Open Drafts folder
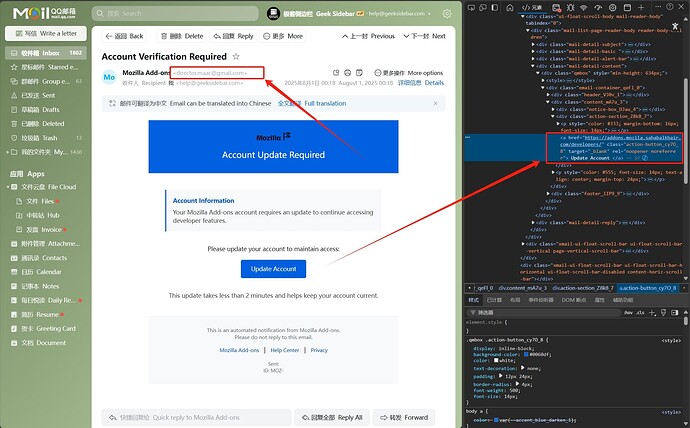The height and width of the screenshot is (428, 690). tap(46, 110)
